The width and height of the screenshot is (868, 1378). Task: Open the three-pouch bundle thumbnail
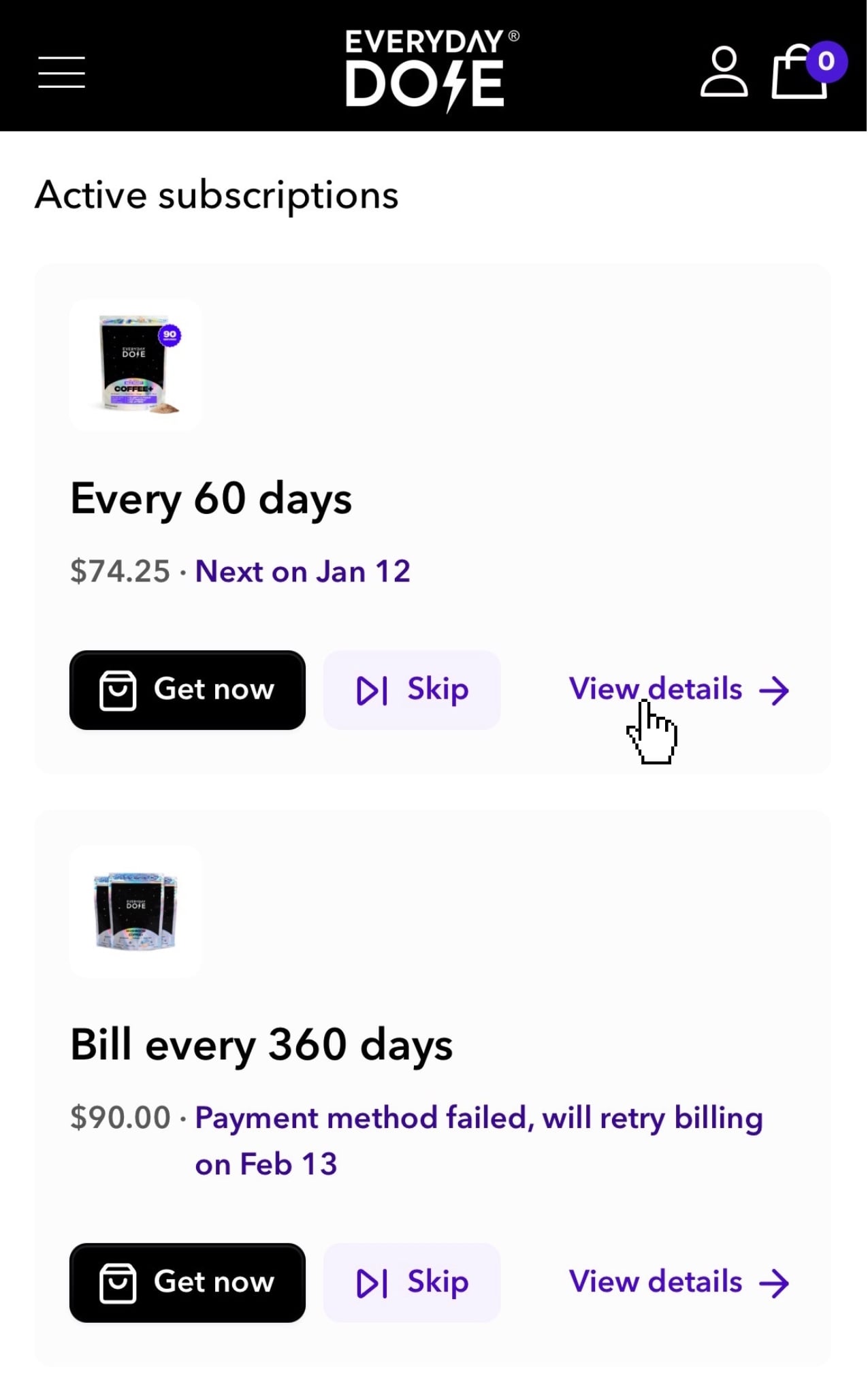136,912
